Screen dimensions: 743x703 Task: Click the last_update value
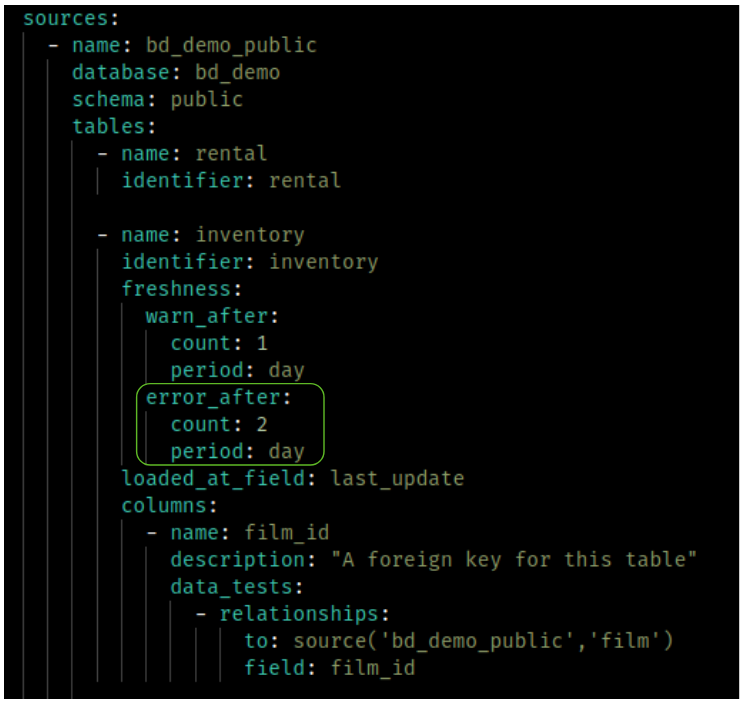tap(397, 478)
